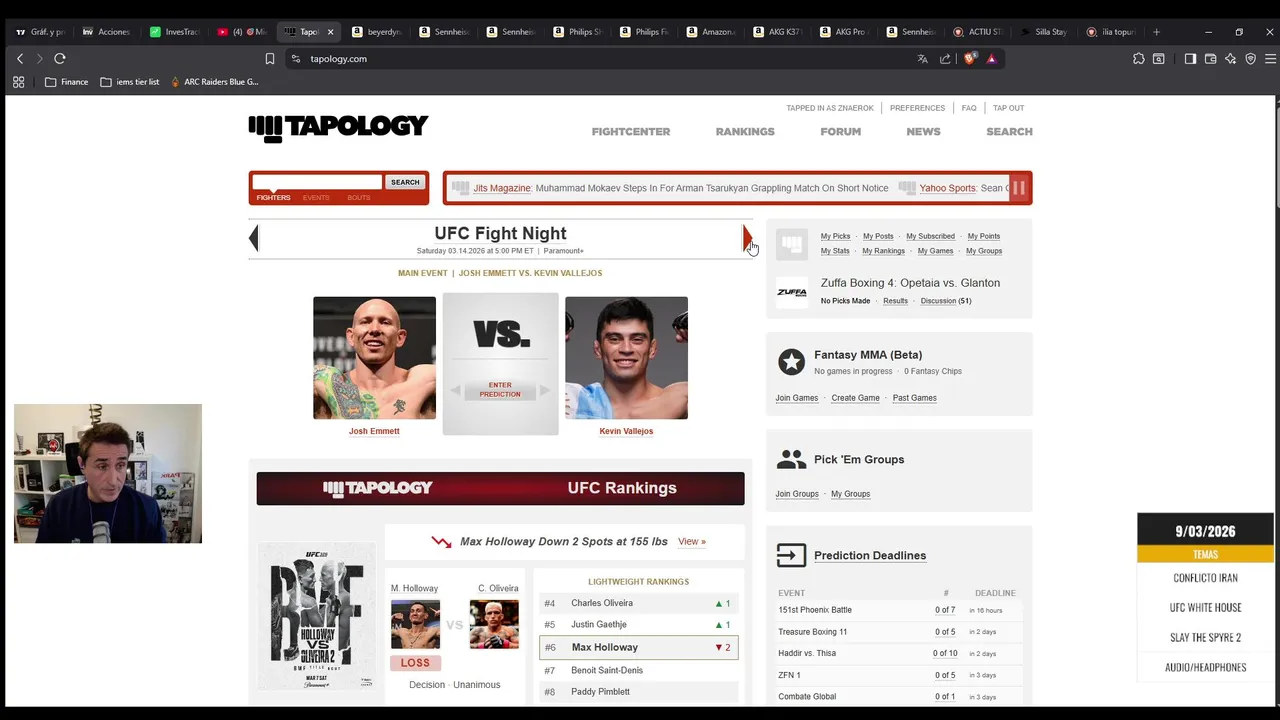Image resolution: width=1280 pixels, height=720 pixels.
Task: Switch to the beyerdyn browser tab
Action: tap(376, 32)
